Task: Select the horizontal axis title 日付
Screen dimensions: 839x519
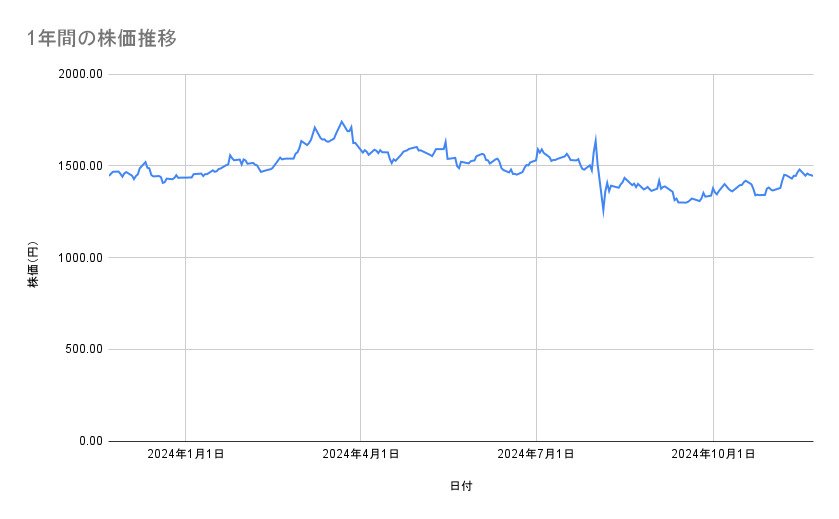Action: click(x=460, y=486)
